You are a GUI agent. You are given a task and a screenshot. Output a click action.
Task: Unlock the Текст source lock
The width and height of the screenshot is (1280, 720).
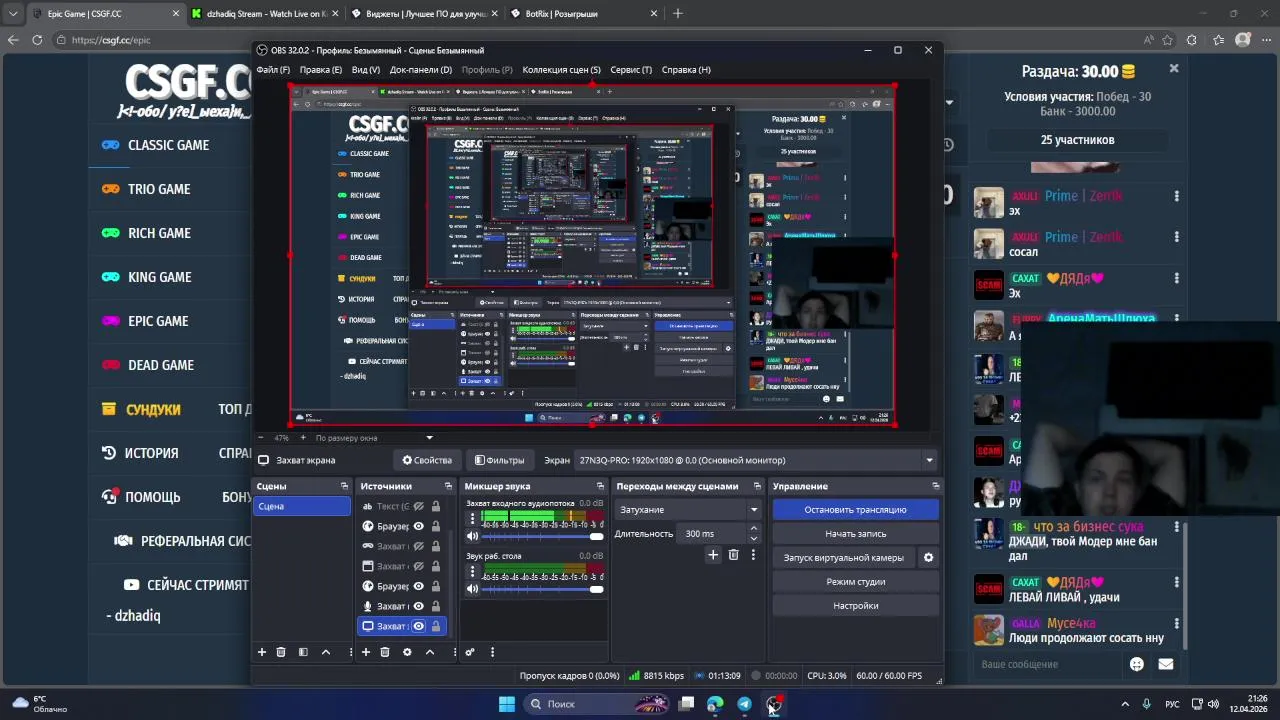(435, 506)
